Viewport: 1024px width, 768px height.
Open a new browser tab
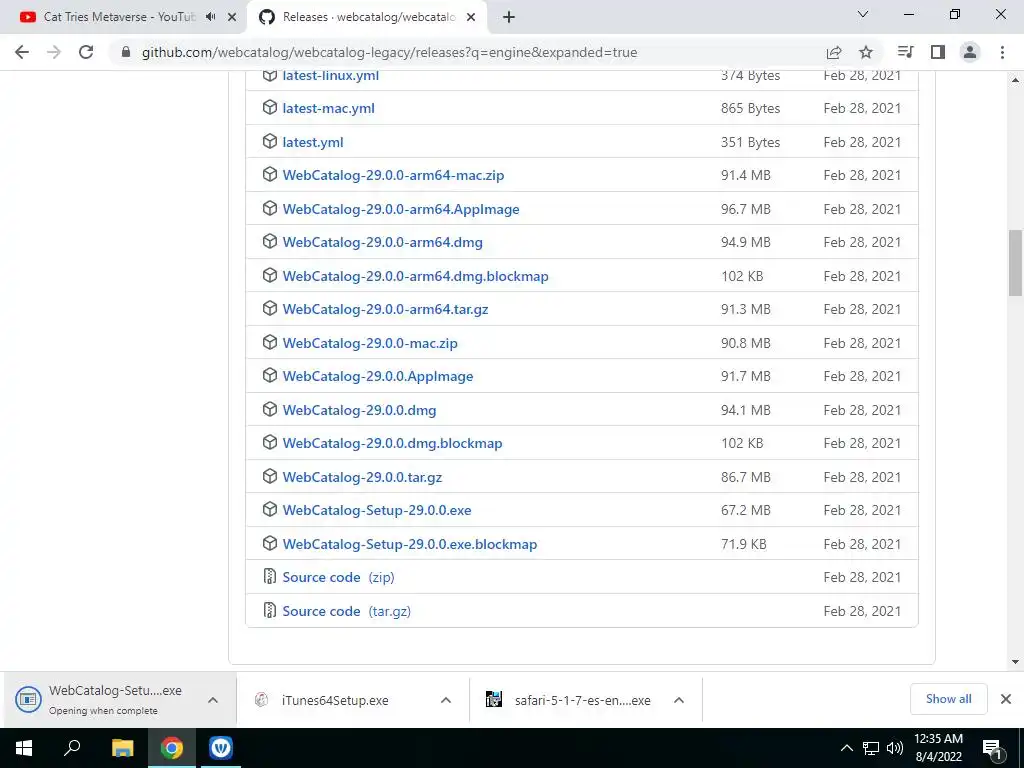pyautogui.click(x=509, y=17)
